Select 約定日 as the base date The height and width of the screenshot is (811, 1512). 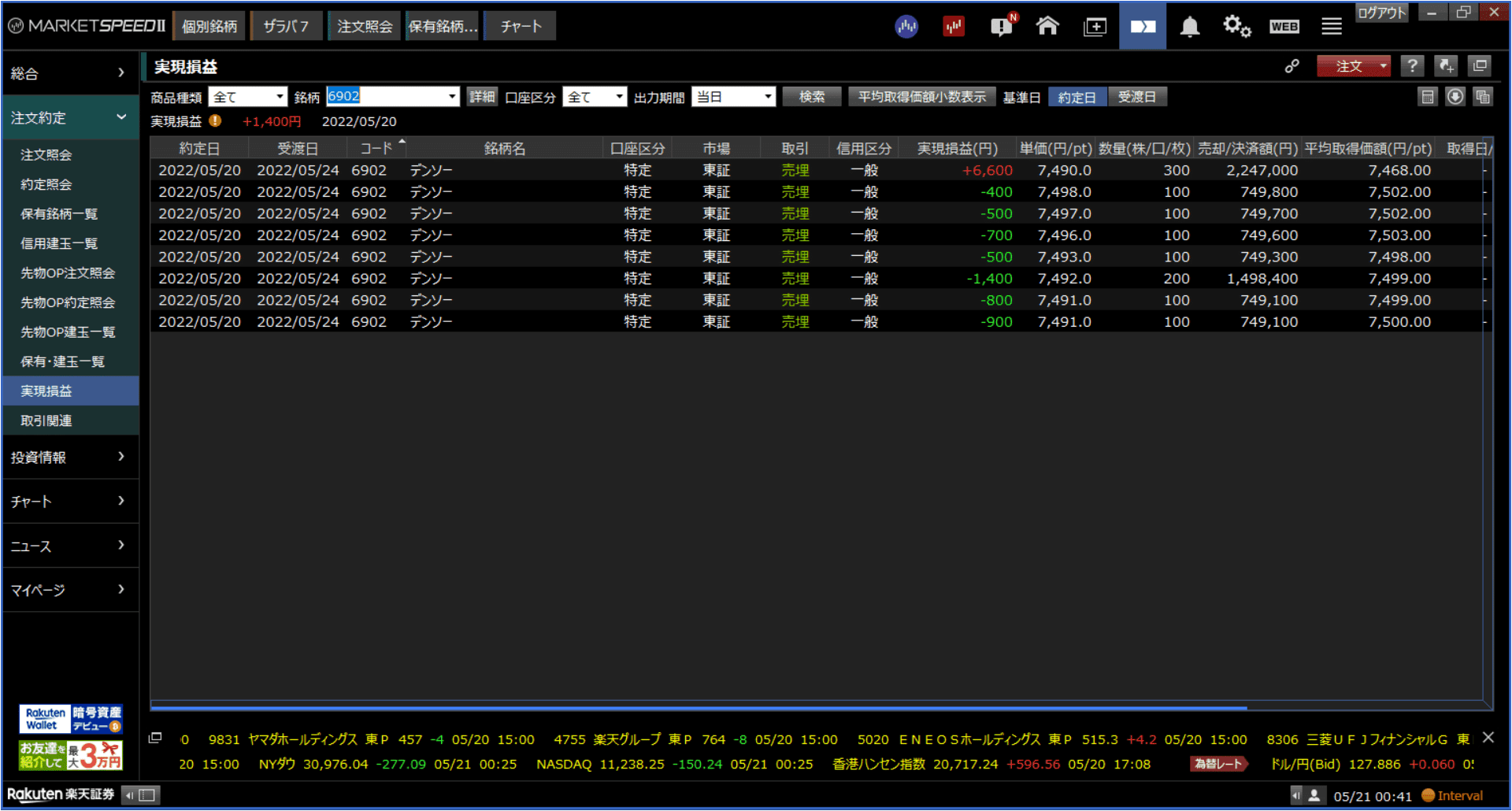[x=1077, y=97]
